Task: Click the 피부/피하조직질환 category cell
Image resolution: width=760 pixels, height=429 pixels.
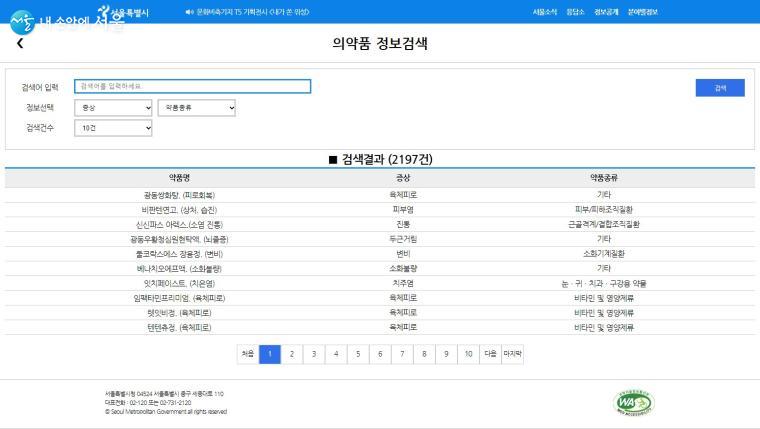Action: click(x=604, y=209)
